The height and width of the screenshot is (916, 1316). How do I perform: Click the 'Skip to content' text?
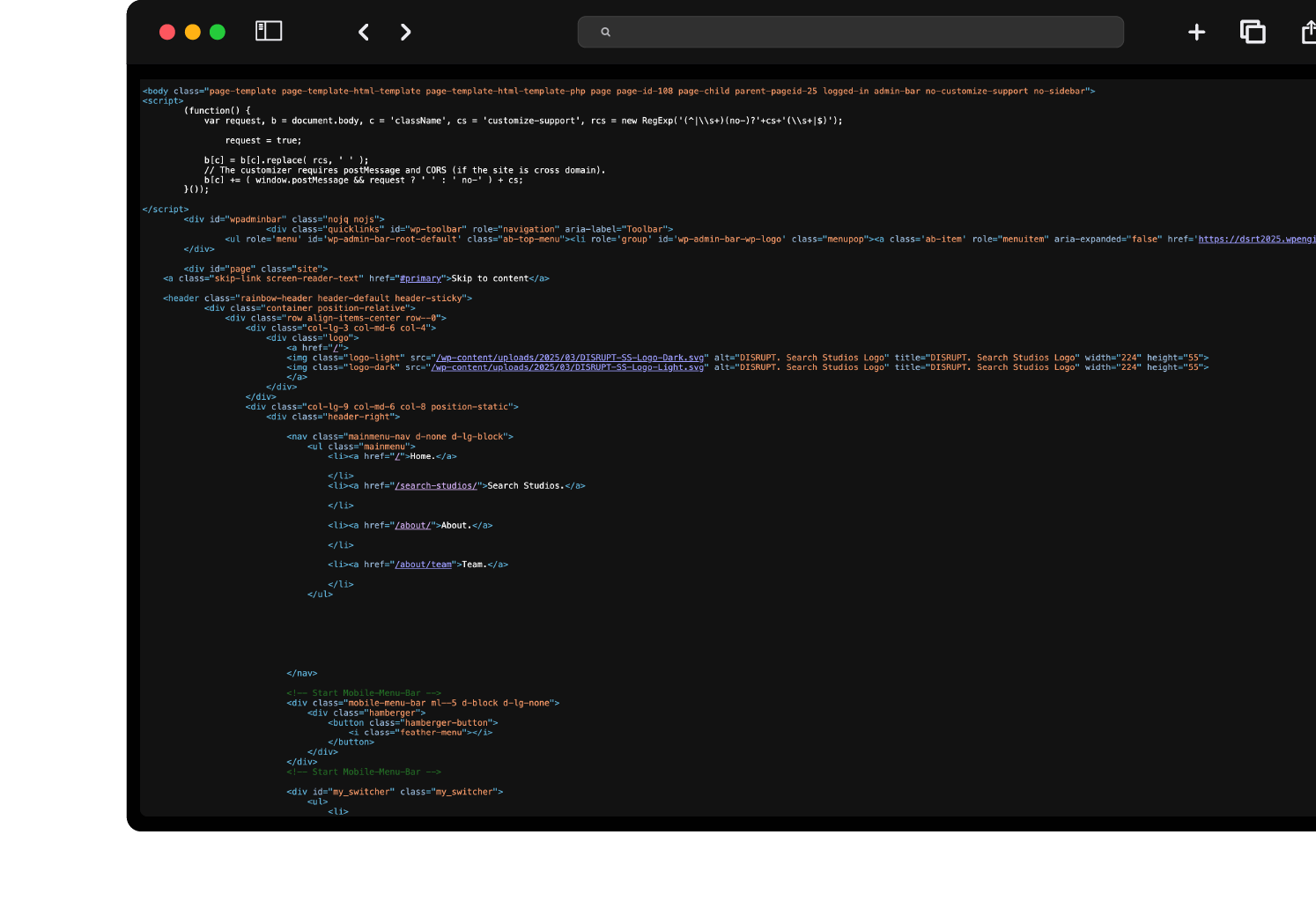(x=490, y=278)
